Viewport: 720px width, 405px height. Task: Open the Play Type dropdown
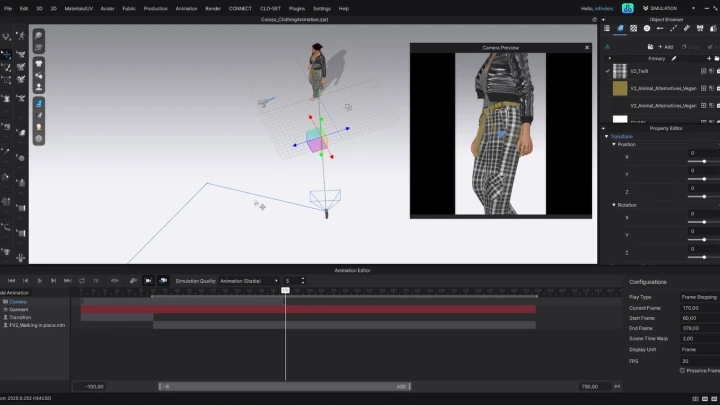(x=699, y=297)
